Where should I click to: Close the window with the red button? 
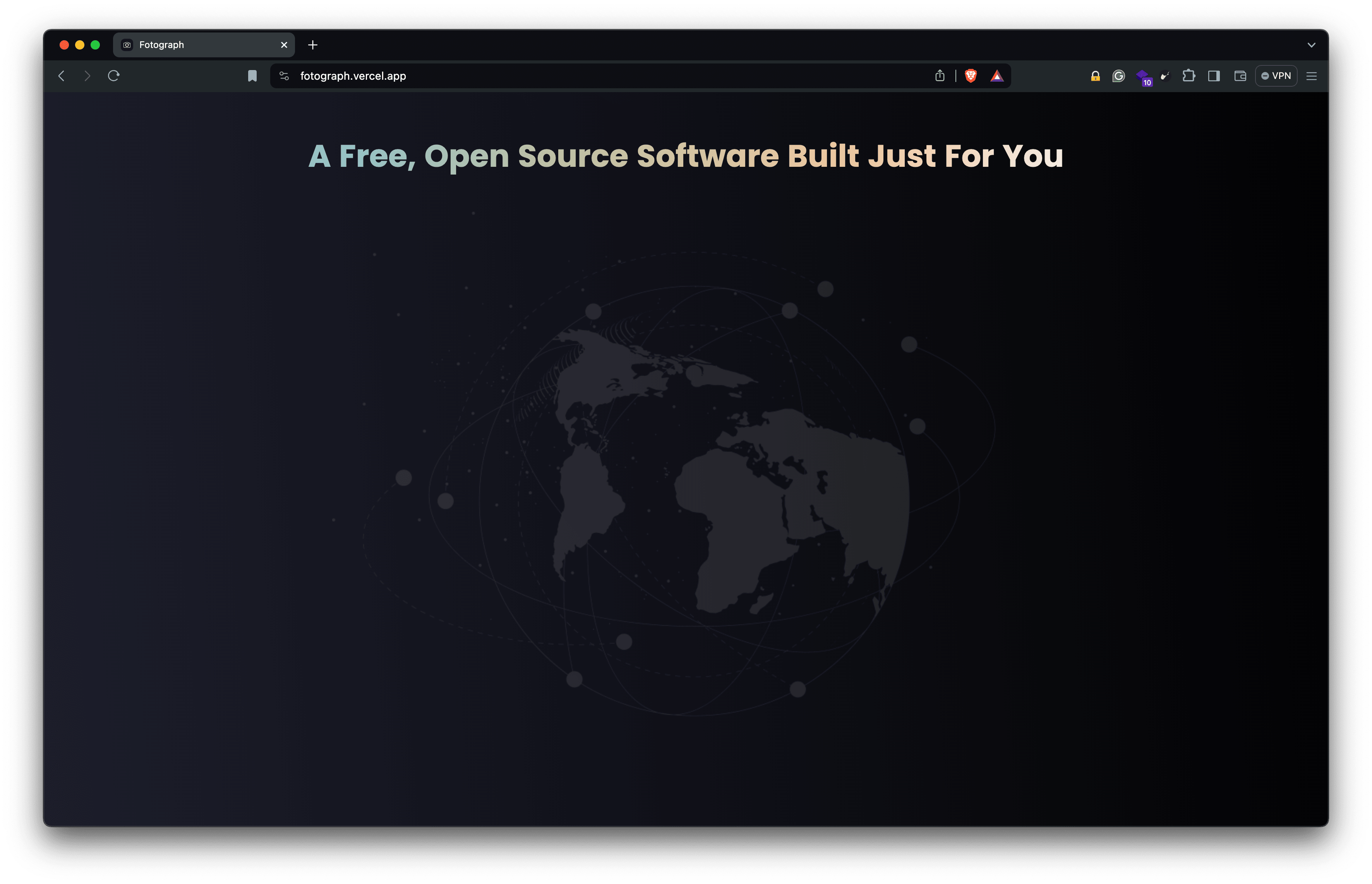point(64,45)
